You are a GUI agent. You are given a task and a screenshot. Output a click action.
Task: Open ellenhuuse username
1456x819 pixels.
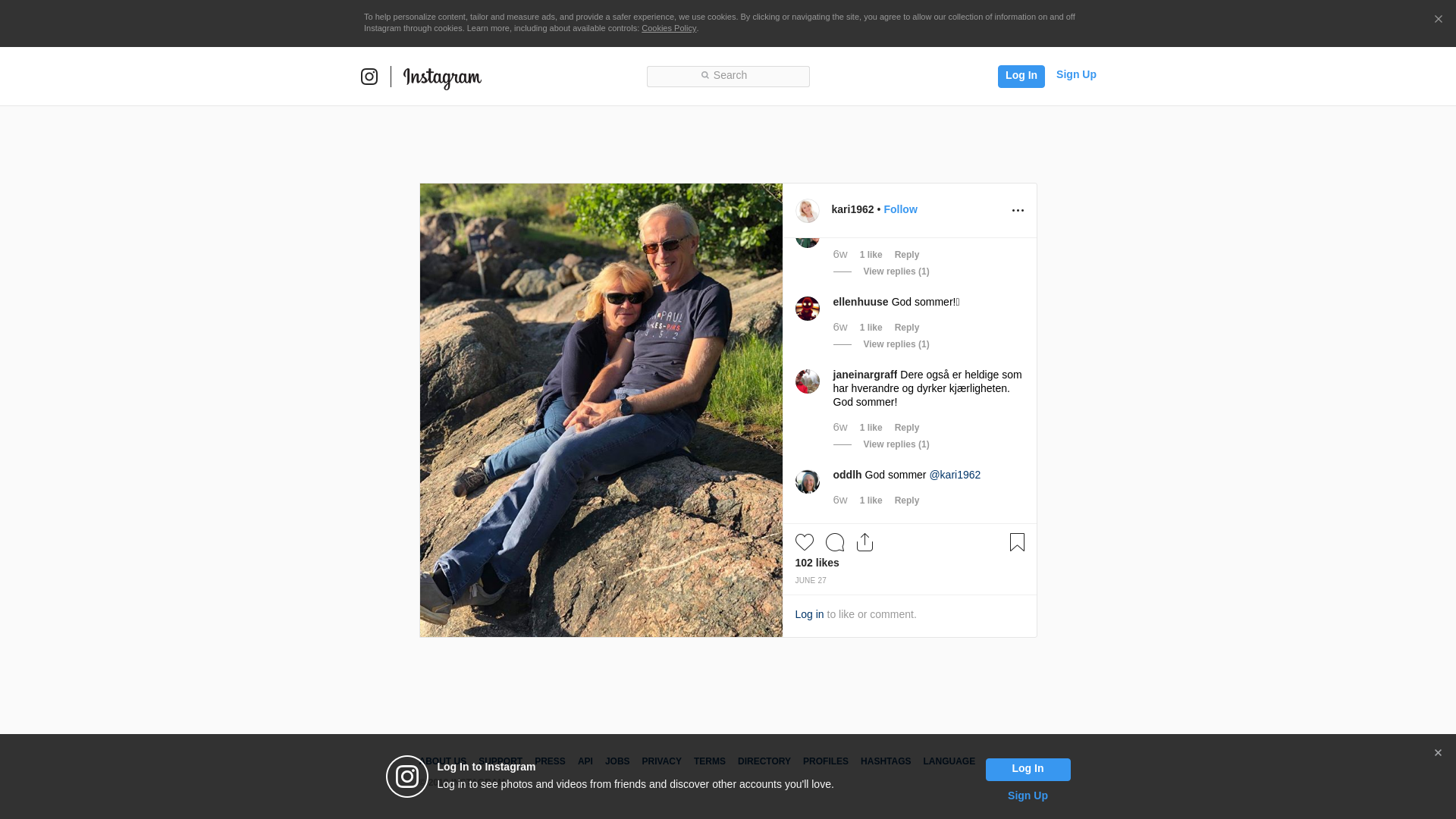pyautogui.click(x=861, y=302)
